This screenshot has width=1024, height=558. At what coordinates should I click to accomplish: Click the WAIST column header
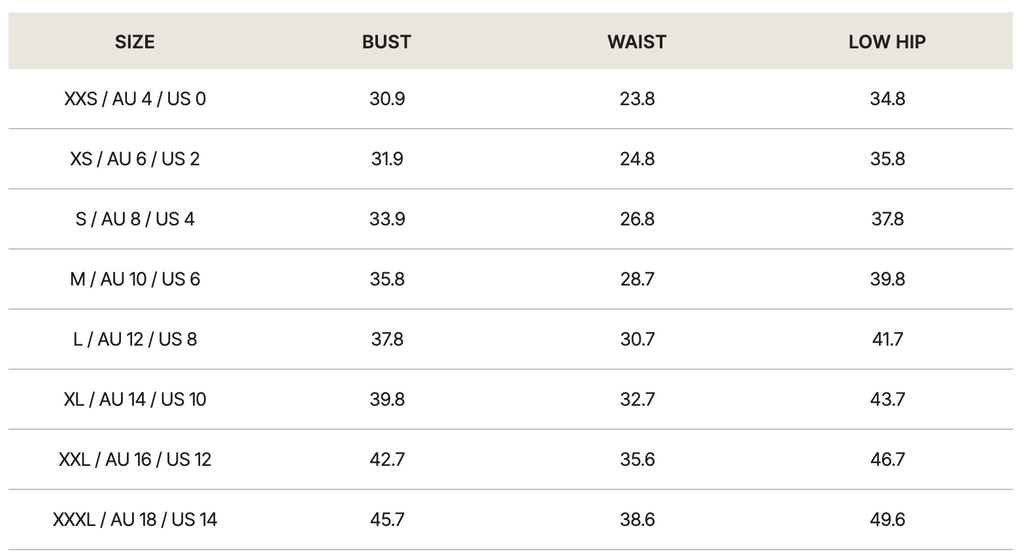tap(637, 42)
